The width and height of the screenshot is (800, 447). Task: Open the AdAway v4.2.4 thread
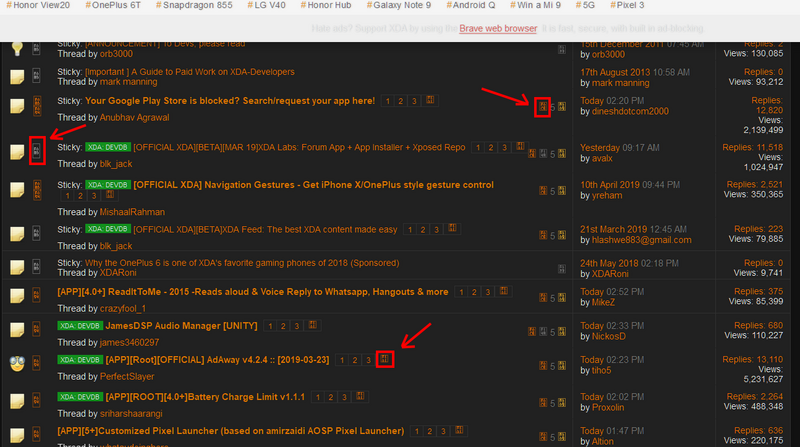coord(217,360)
